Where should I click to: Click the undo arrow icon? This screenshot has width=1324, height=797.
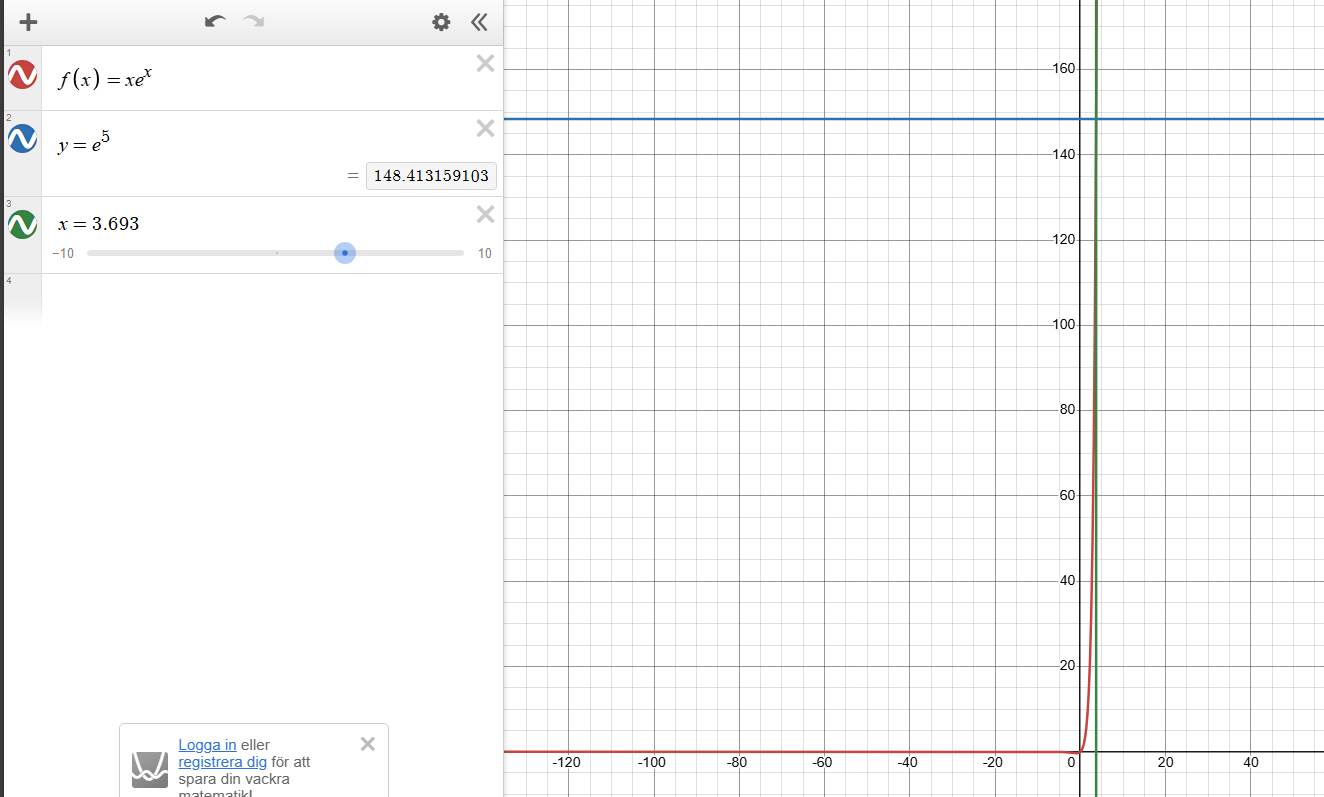tap(215, 22)
